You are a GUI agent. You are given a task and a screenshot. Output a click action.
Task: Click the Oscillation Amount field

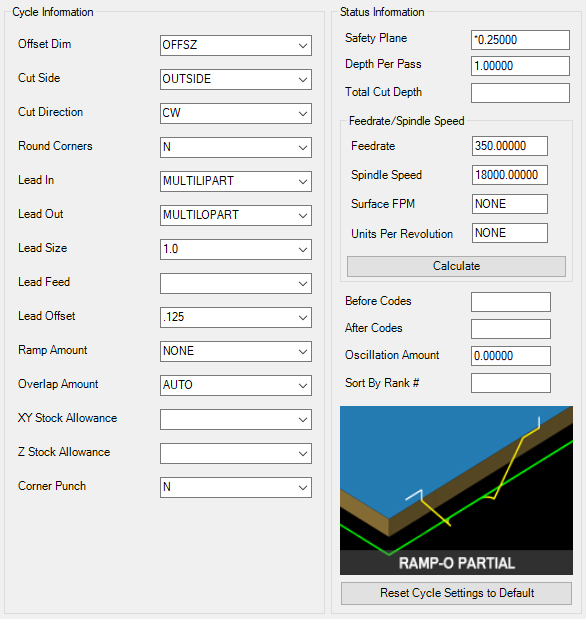pos(511,356)
